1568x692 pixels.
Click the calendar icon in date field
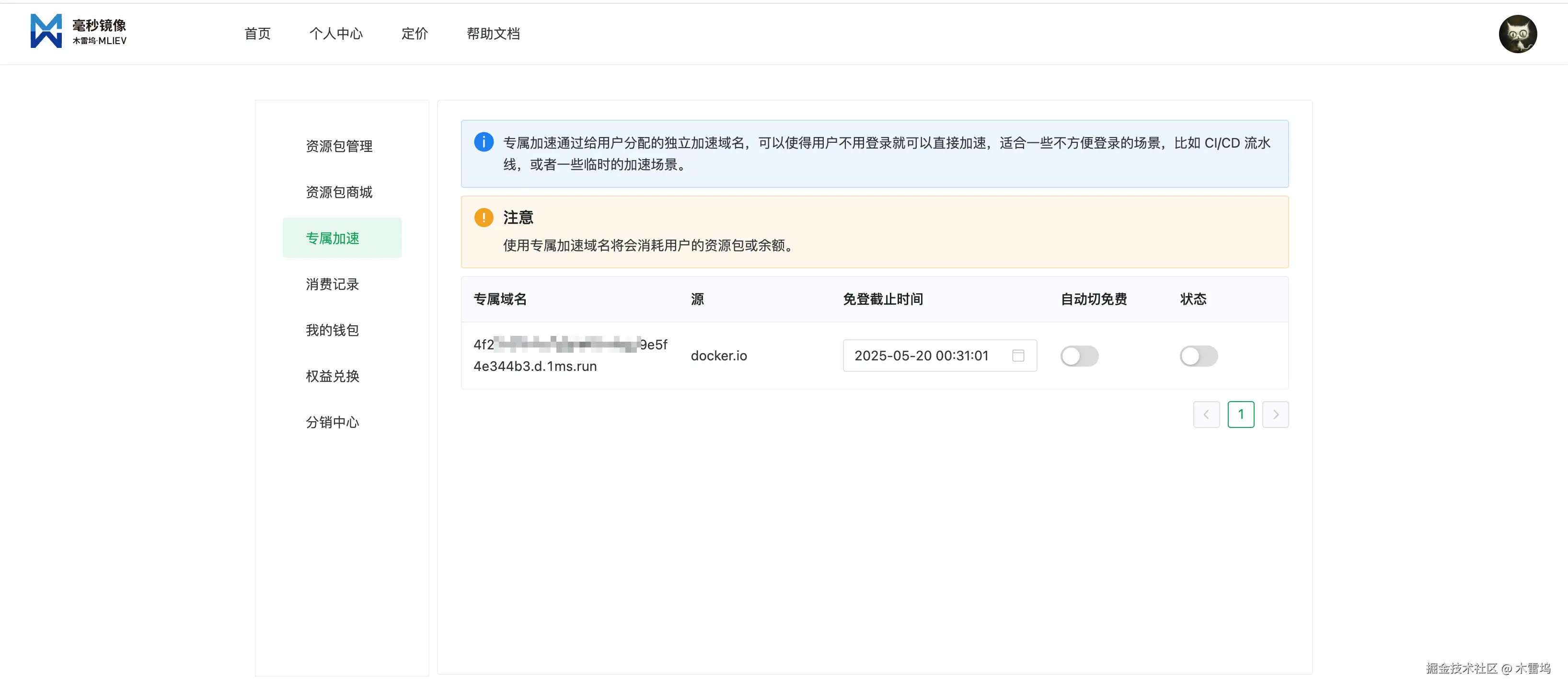tap(1018, 356)
